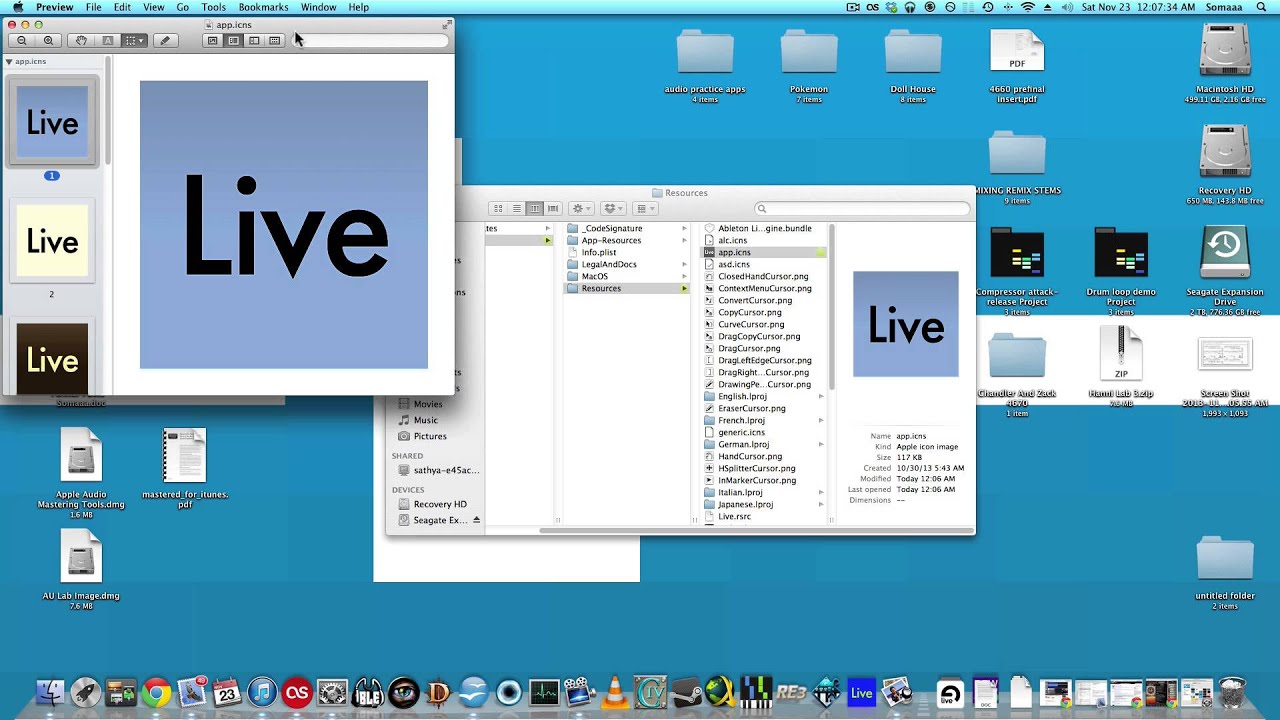The height and width of the screenshot is (720, 1280).
Task: Select the dark brown Live thumbnail
Action: point(52,358)
